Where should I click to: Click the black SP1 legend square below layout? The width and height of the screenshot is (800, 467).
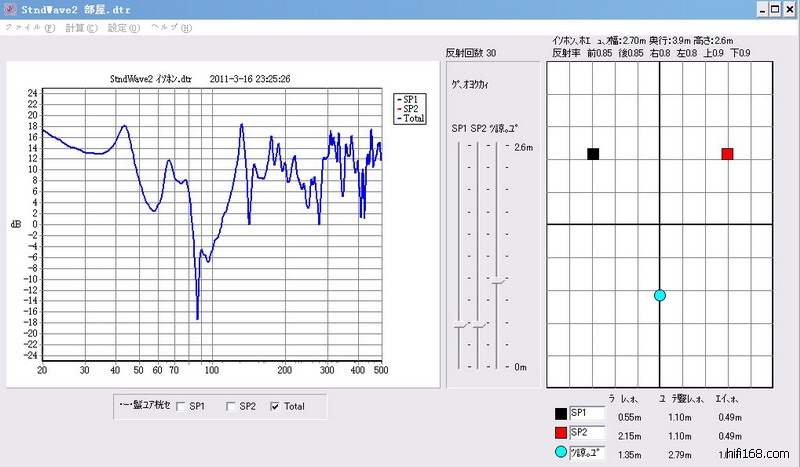[x=559, y=413]
